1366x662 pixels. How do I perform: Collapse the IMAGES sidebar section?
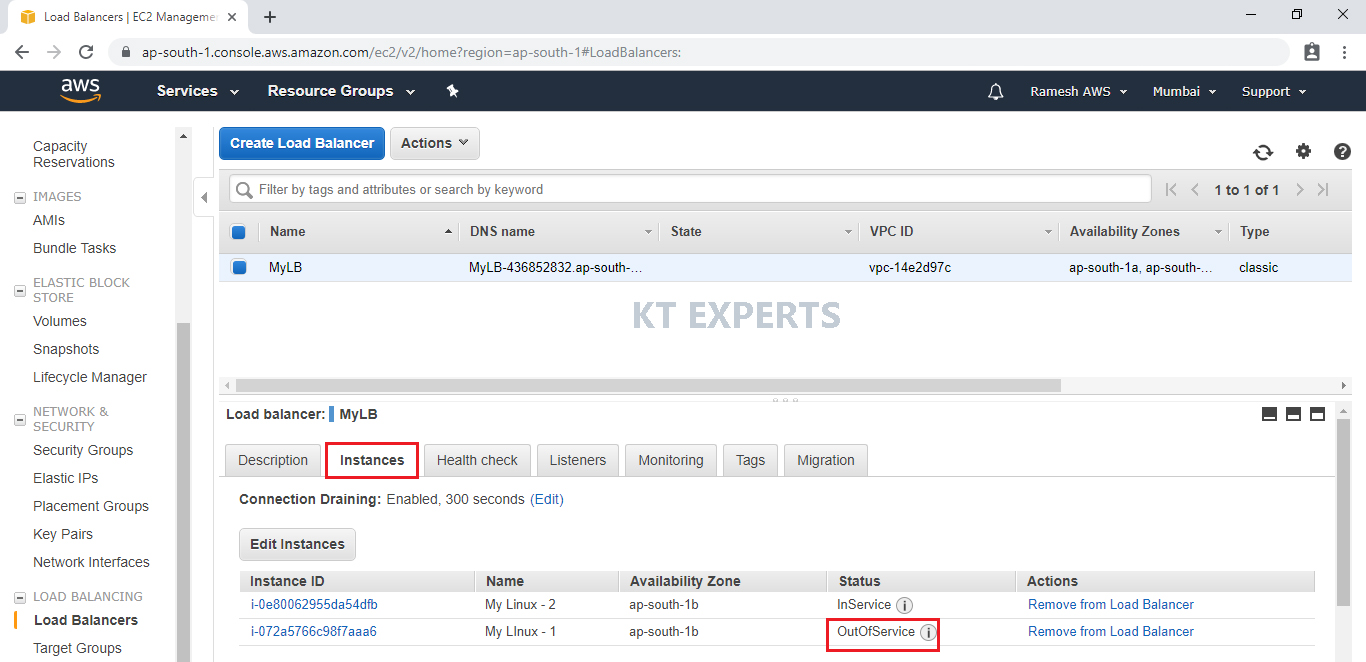(20, 197)
